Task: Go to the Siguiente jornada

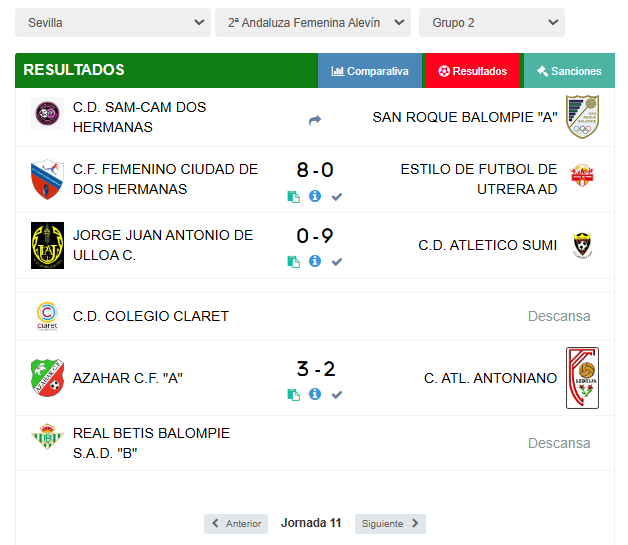Action: coord(390,524)
